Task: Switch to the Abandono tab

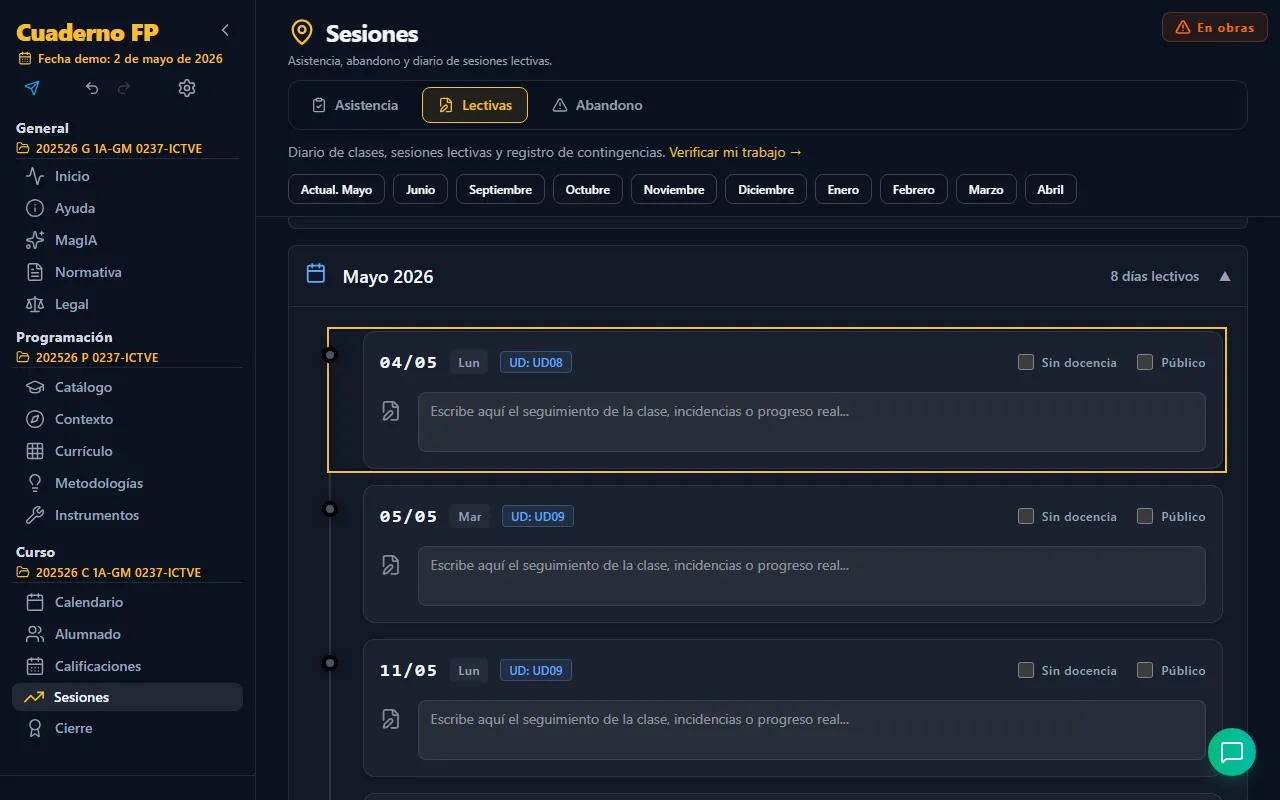Action: [x=597, y=105]
